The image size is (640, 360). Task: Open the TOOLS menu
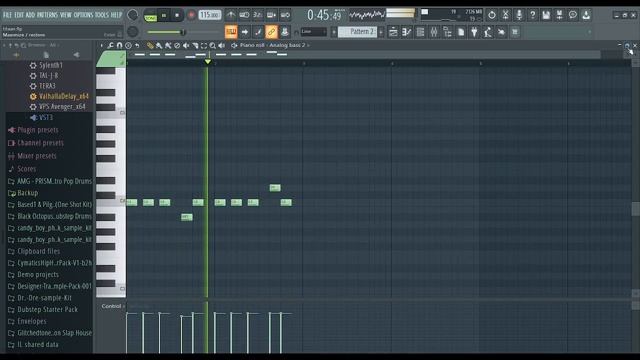pos(102,15)
